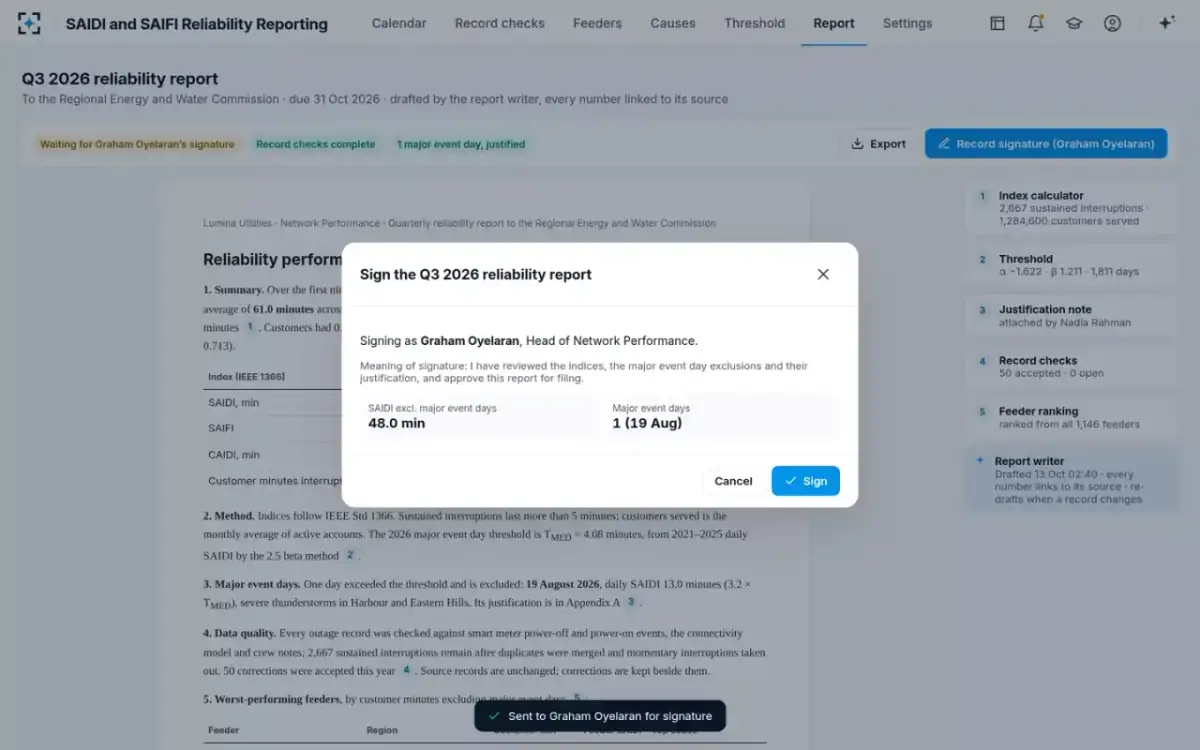
Task: Click the '1 major event day, justified' badge
Action: coord(461,144)
